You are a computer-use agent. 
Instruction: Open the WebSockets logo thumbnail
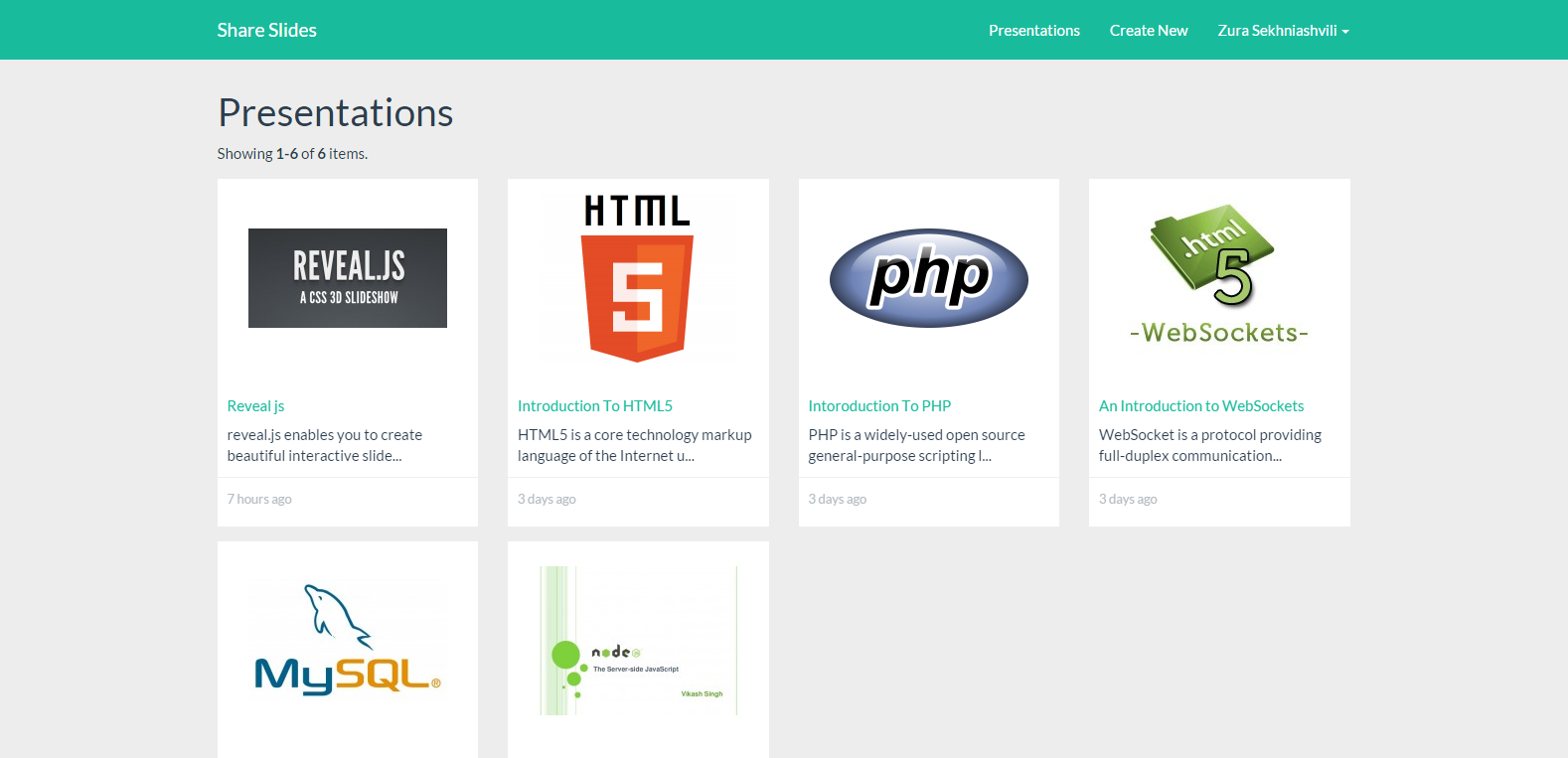click(1219, 276)
